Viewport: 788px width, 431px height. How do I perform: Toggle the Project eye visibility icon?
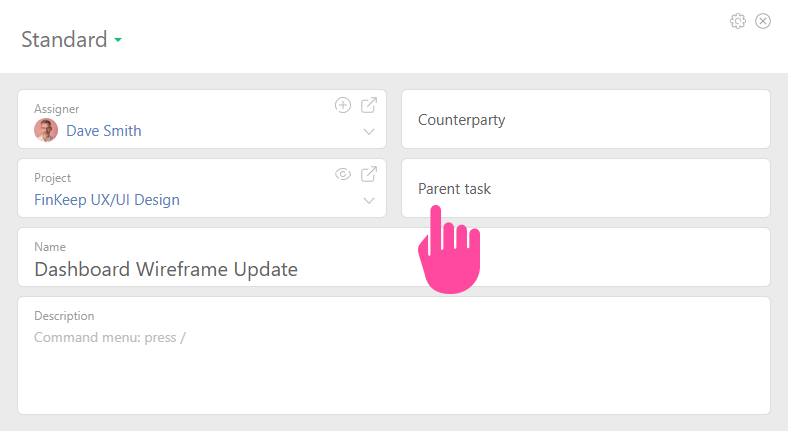coord(343,174)
